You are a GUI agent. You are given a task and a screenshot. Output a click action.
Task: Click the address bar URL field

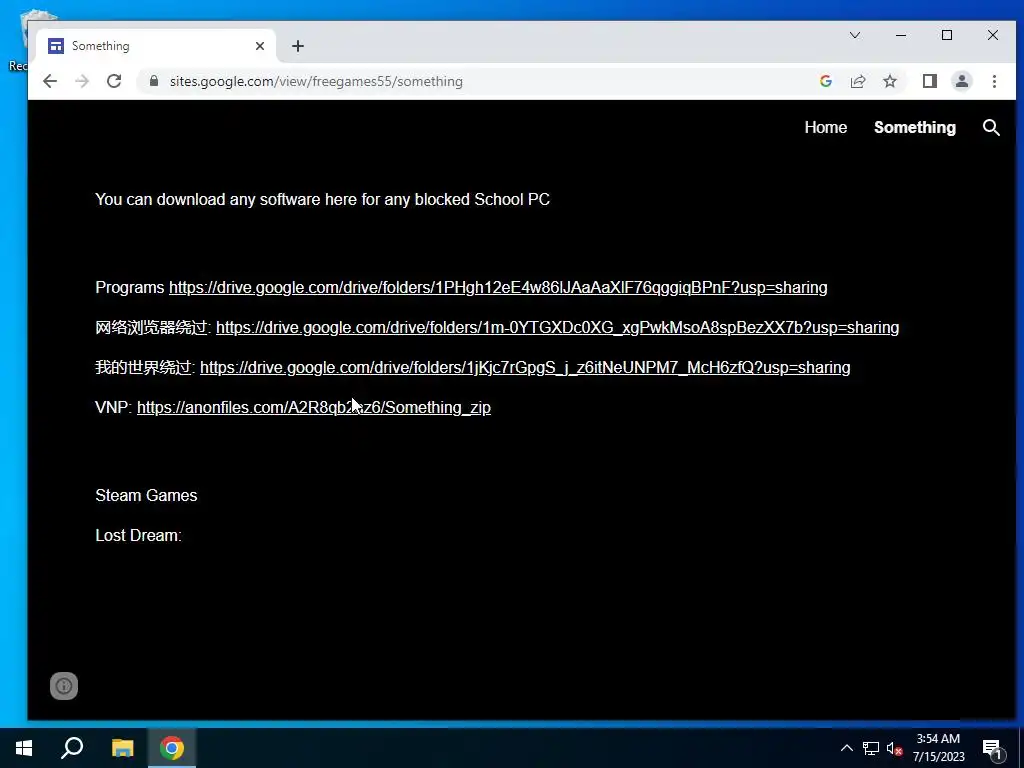tap(480, 81)
